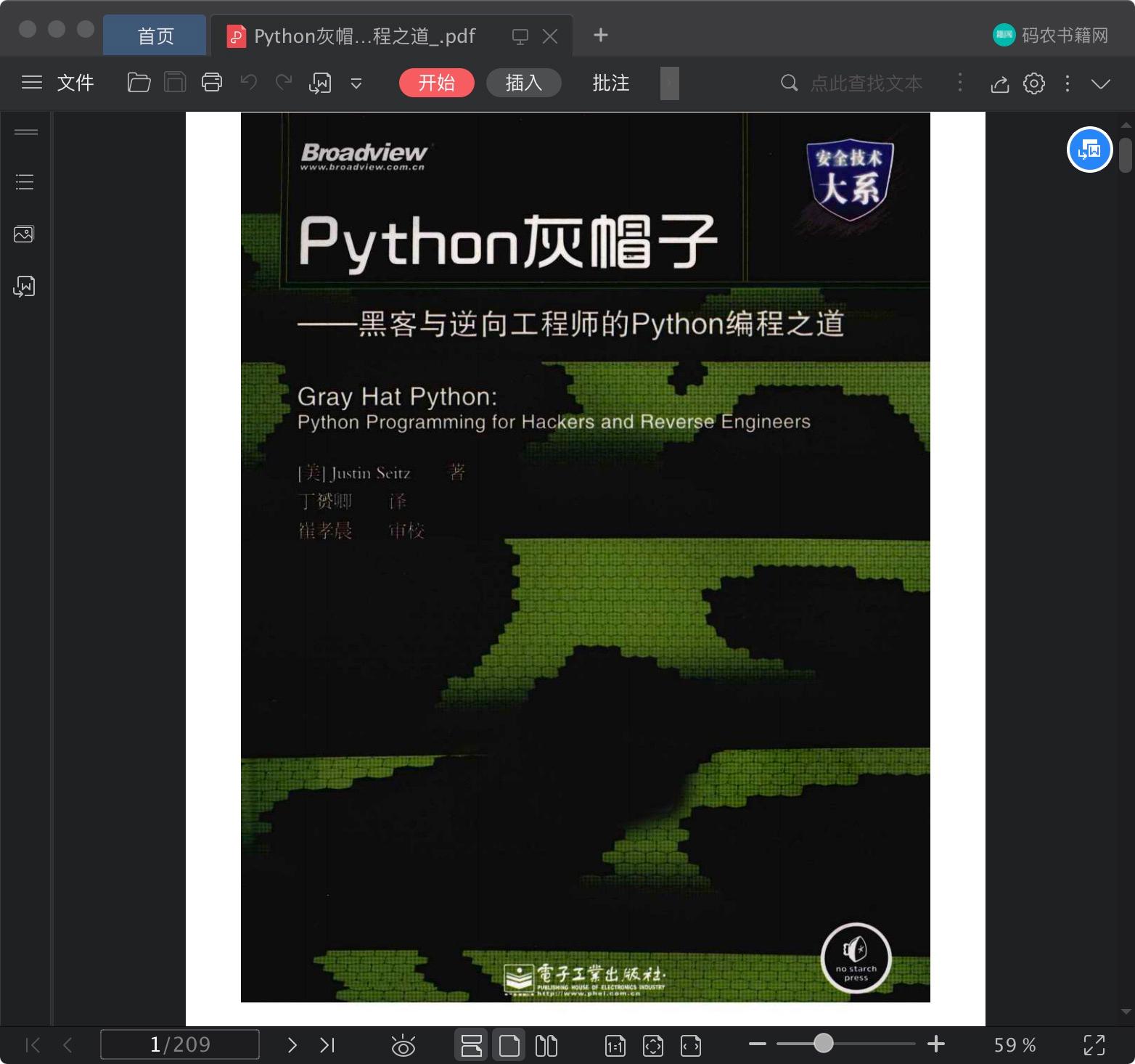Viewport: 1135px width, 1064px height.
Task: Collapse the ribbon with chevron down
Action: (1101, 83)
